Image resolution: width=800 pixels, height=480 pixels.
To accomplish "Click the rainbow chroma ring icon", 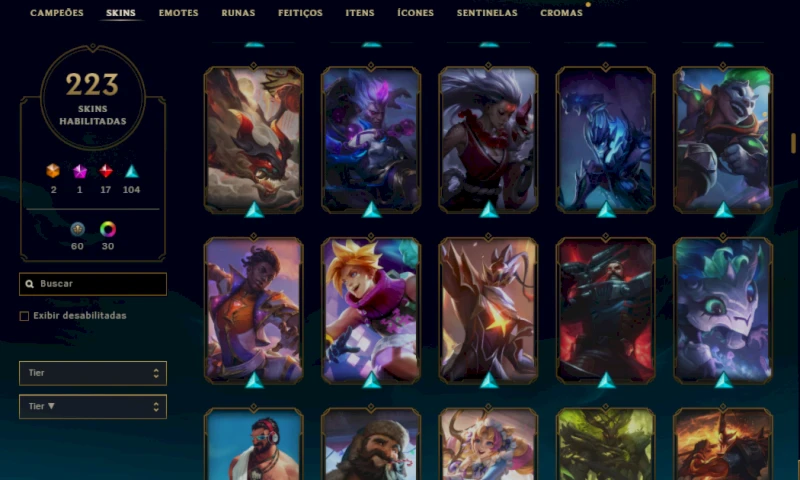I will [108, 229].
